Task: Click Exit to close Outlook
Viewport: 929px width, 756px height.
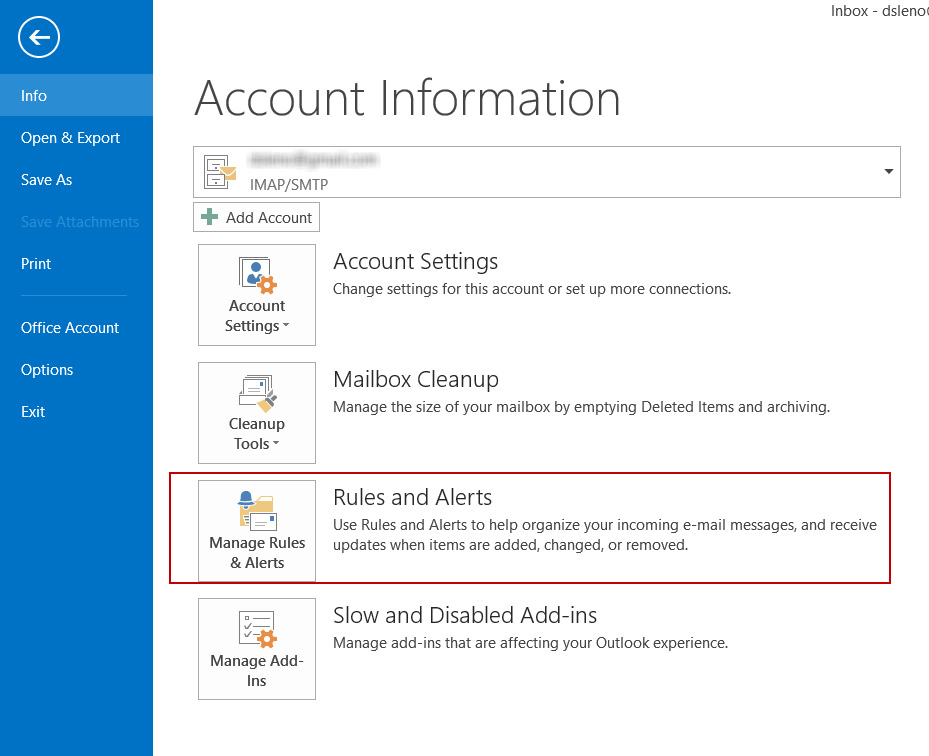Action: (33, 411)
